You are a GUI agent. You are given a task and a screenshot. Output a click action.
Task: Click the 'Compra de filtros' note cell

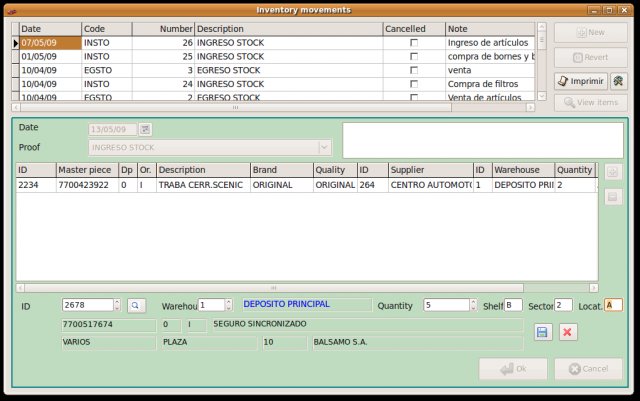coord(490,84)
